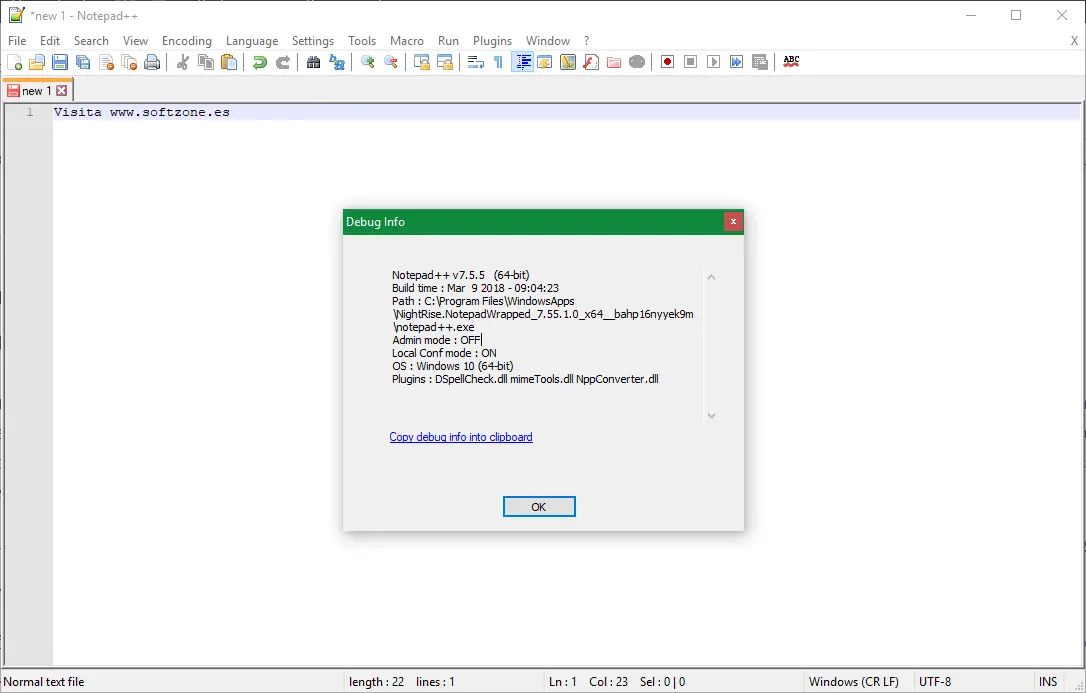The image size is (1086, 693).
Task: Open the user defined language icon
Action: click(x=545, y=62)
